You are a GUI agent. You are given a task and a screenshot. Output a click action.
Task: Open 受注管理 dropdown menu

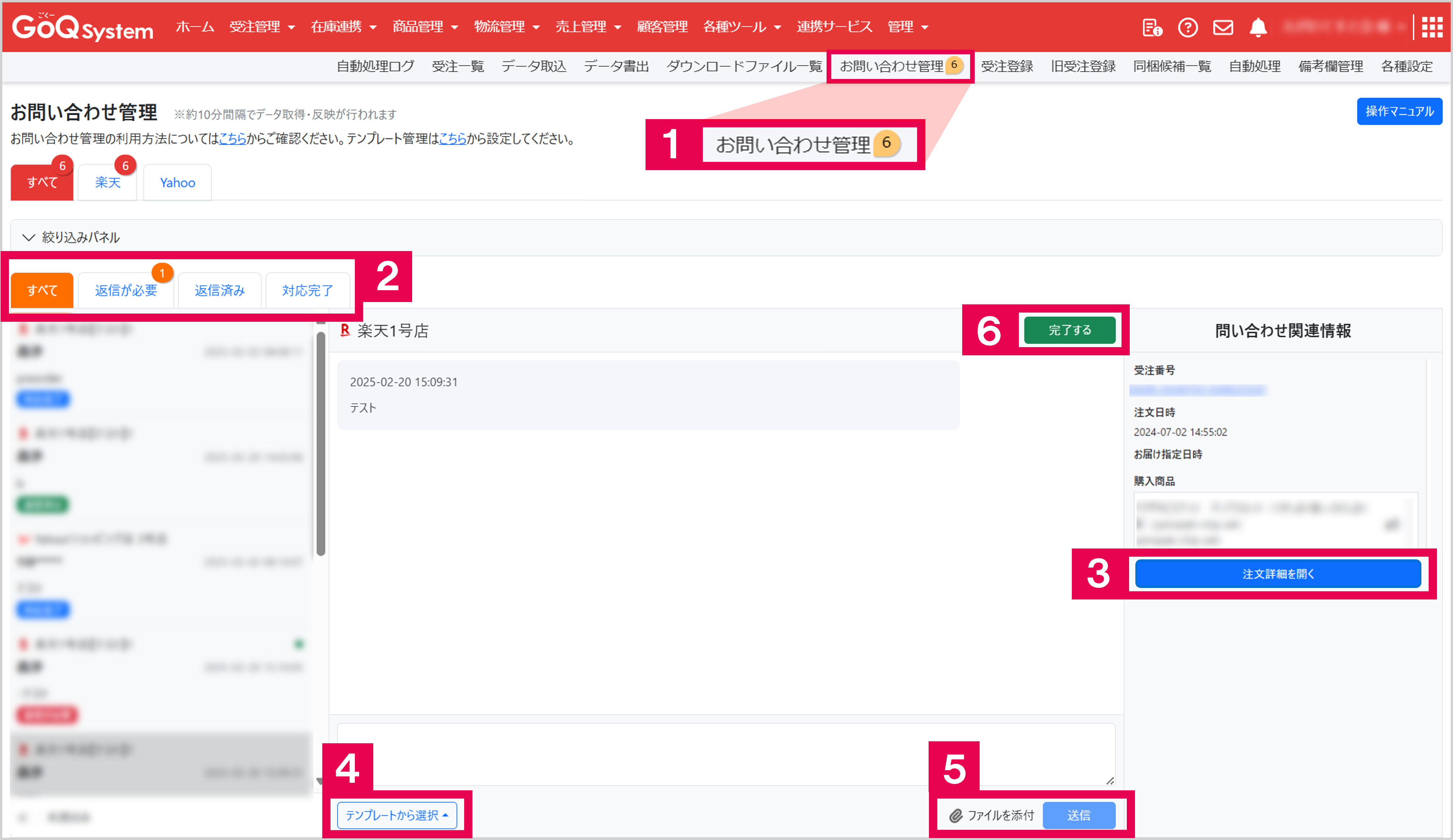tap(262, 27)
